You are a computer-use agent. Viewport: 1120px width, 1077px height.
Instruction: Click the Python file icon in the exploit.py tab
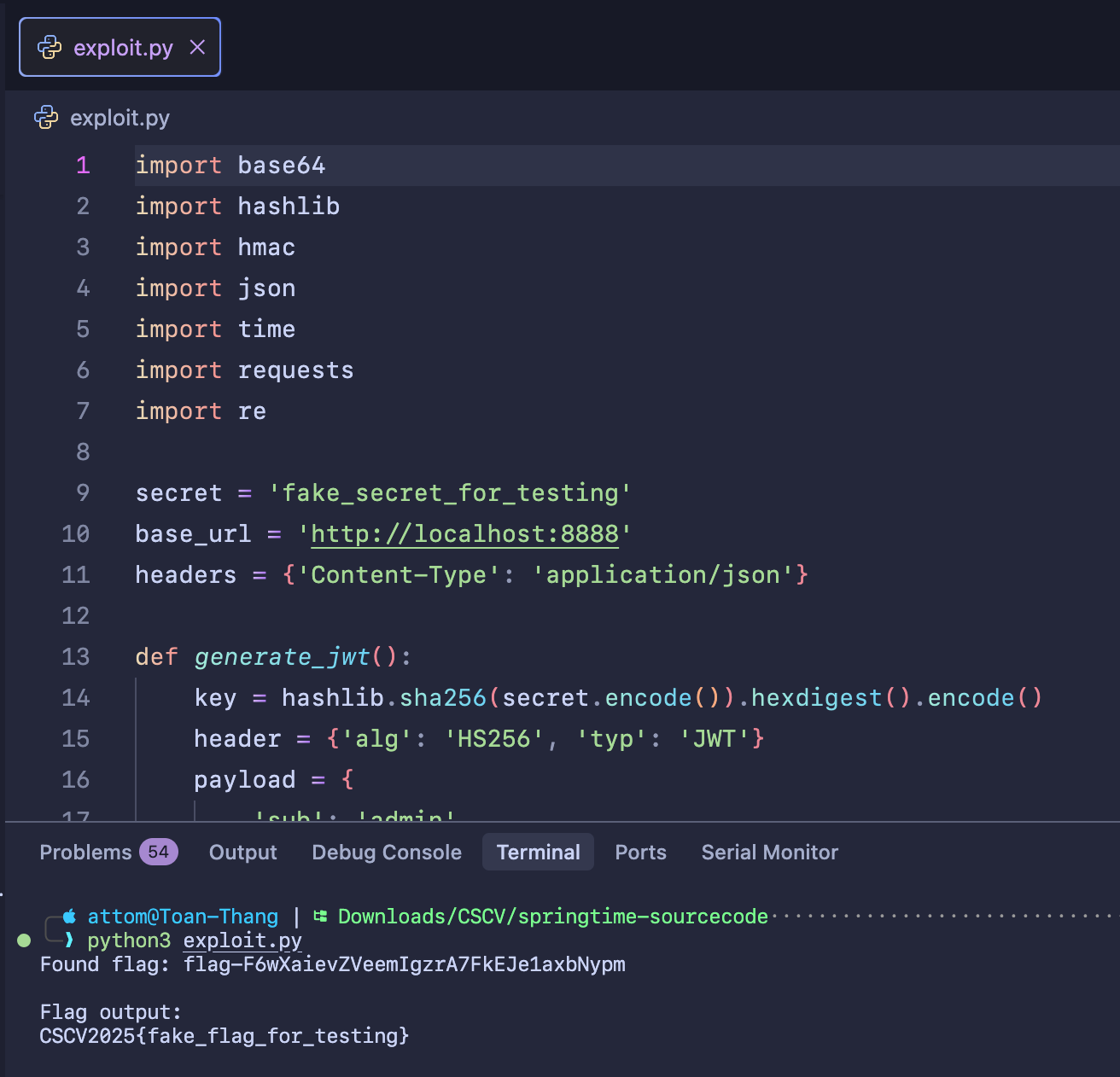50,48
